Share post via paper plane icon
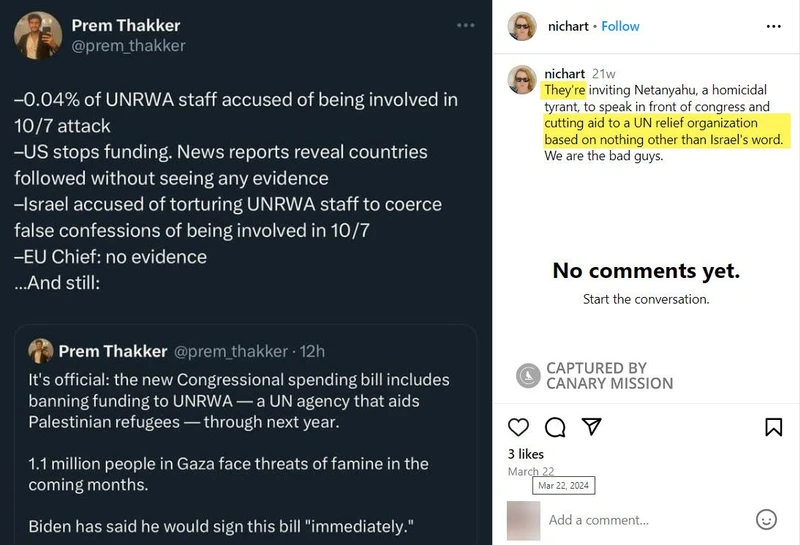Viewport: 800px width, 545px height. click(x=592, y=428)
